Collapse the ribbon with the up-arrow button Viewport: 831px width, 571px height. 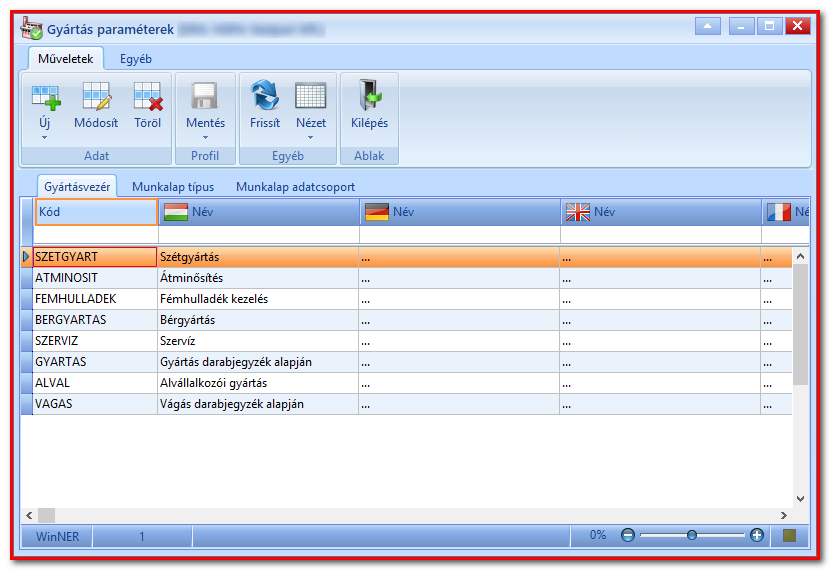pyautogui.click(x=708, y=25)
